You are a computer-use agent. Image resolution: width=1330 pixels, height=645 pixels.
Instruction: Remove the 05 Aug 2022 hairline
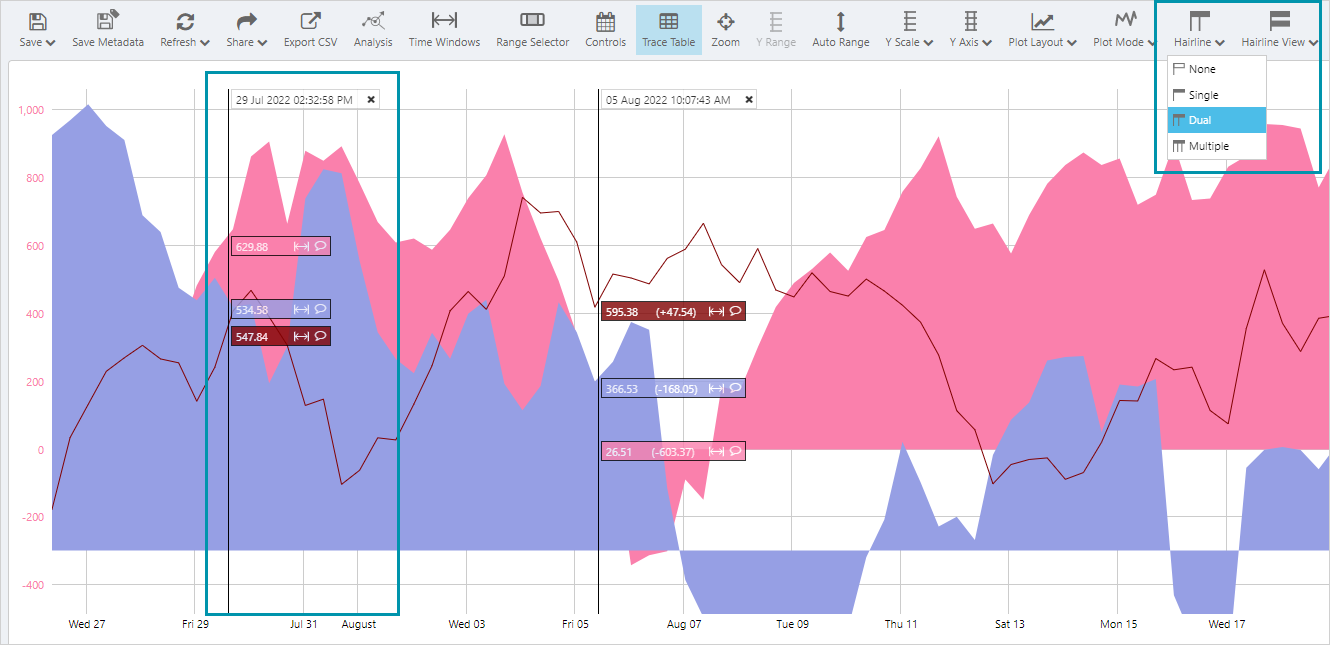(749, 100)
